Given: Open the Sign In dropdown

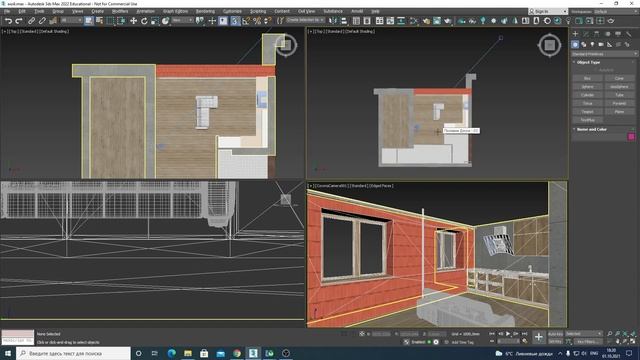Looking at the screenshot, I should pos(548,11).
